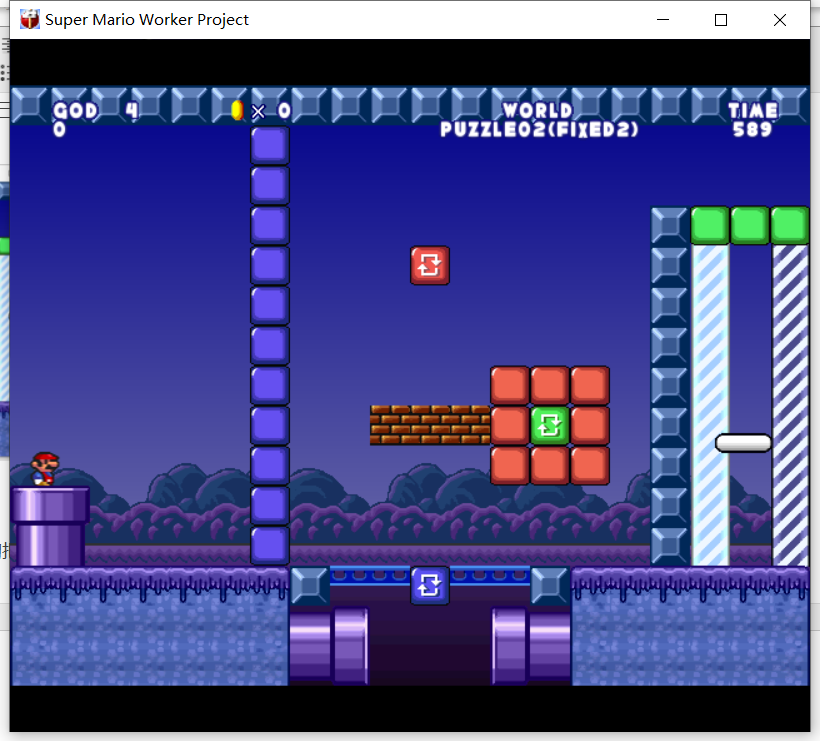Click the "TIME" label in the HUD

(x=753, y=110)
